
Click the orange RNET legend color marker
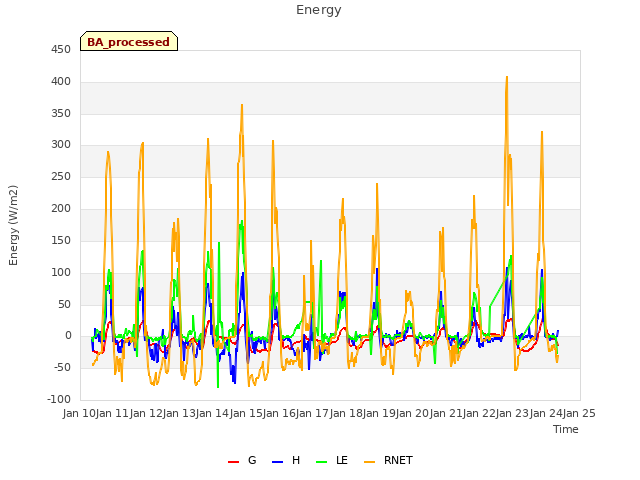click(369, 462)
